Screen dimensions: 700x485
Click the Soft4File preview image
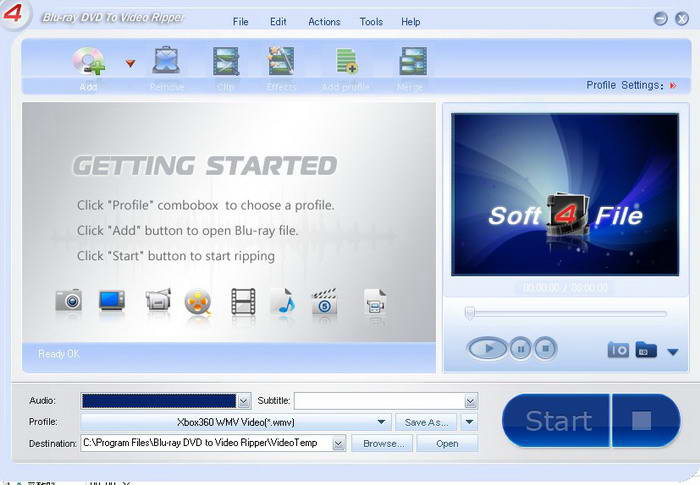click(x=565, y=194)
